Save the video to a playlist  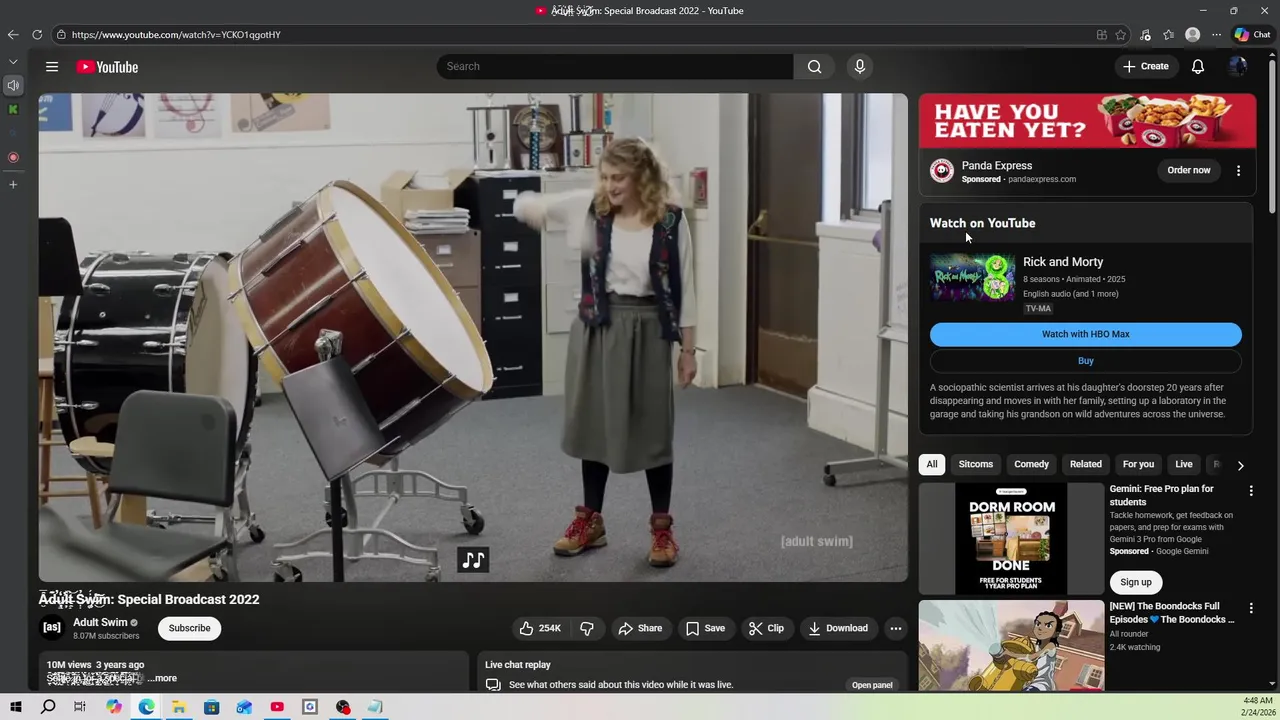point(705,628)
